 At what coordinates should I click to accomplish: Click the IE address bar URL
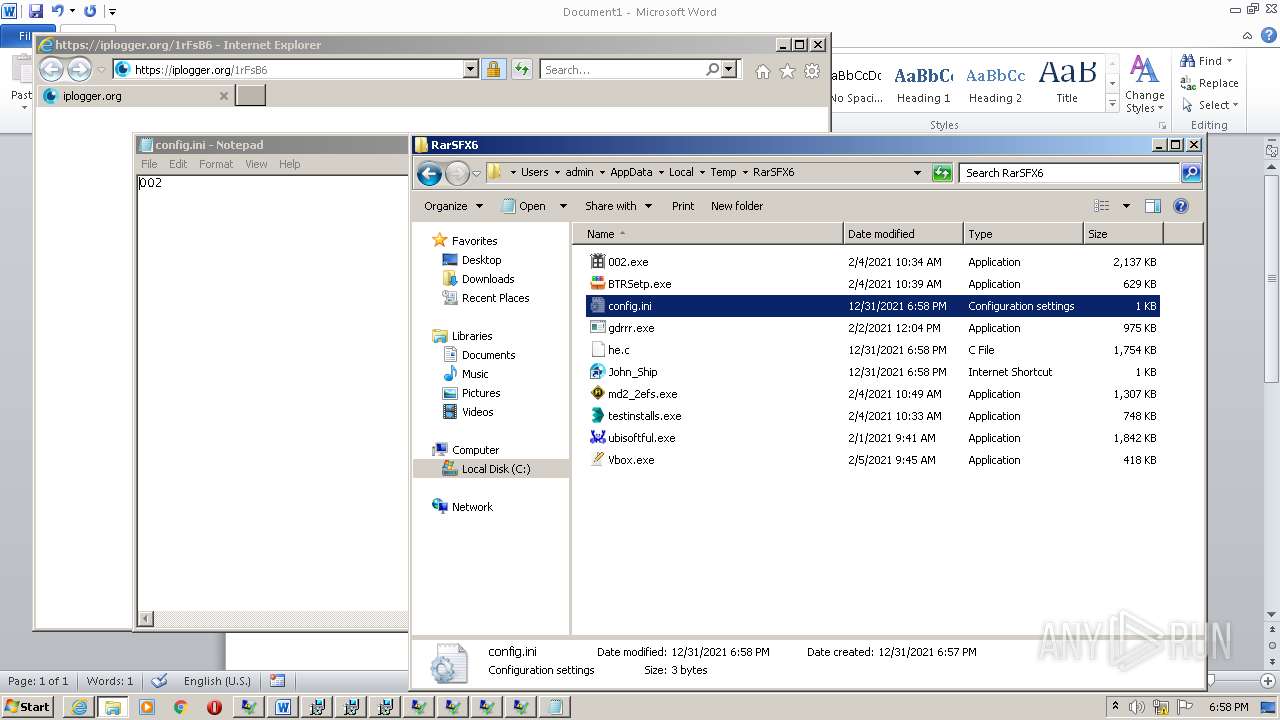200,70
